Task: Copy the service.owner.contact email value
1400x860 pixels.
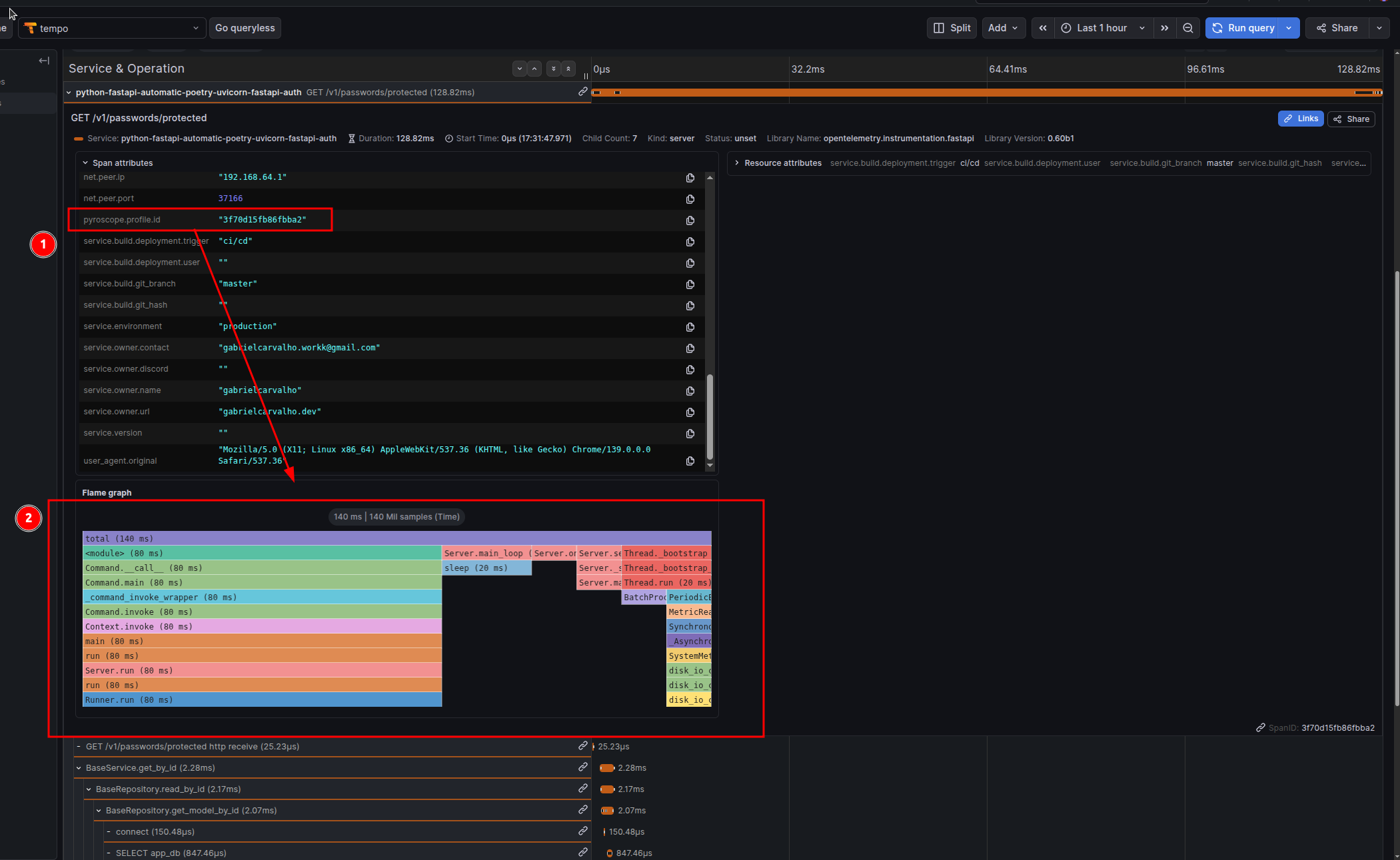Action: [690, 348]
